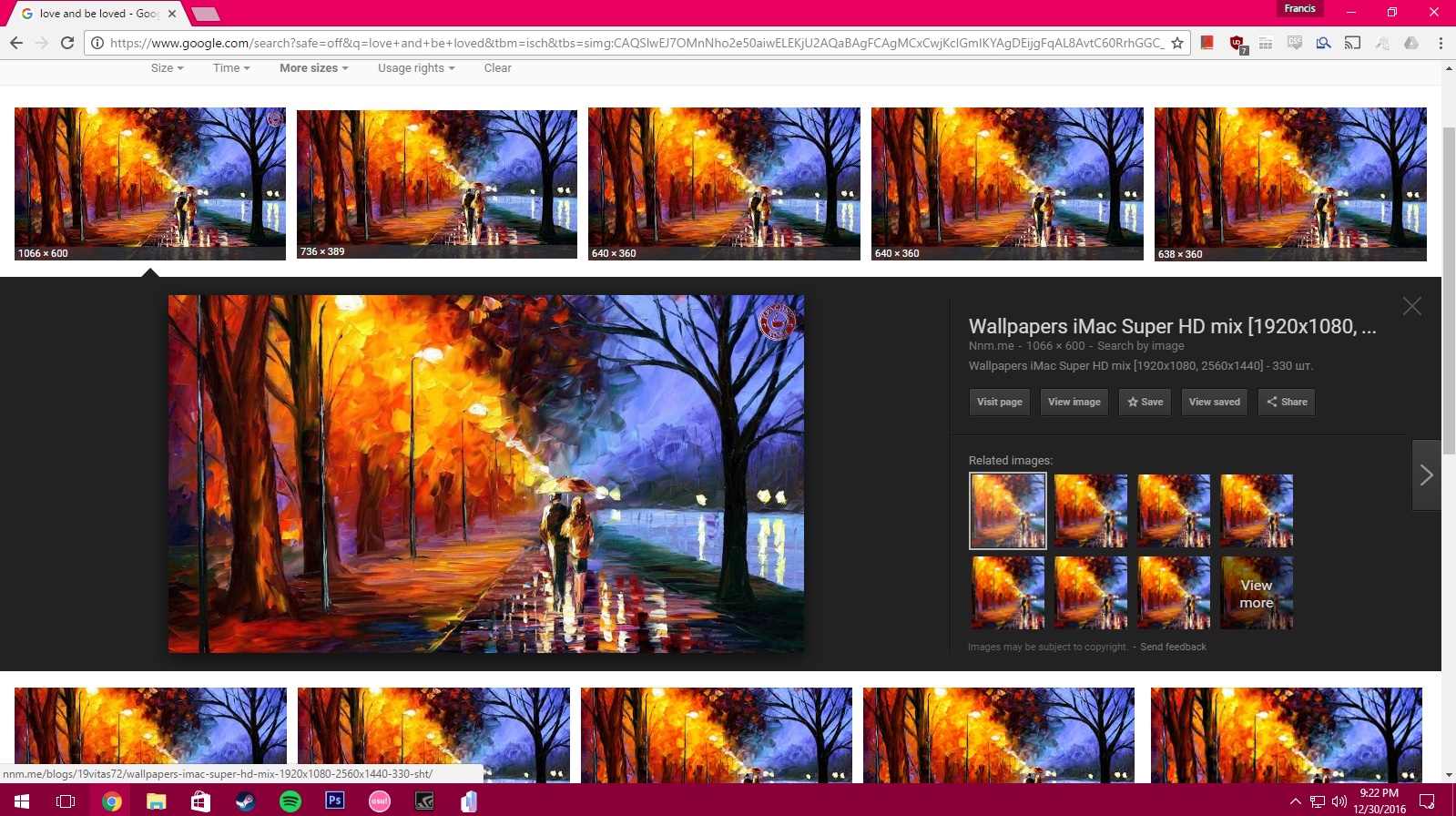
Task: Open Task View on the taskbar
Action: pos(66,801)
